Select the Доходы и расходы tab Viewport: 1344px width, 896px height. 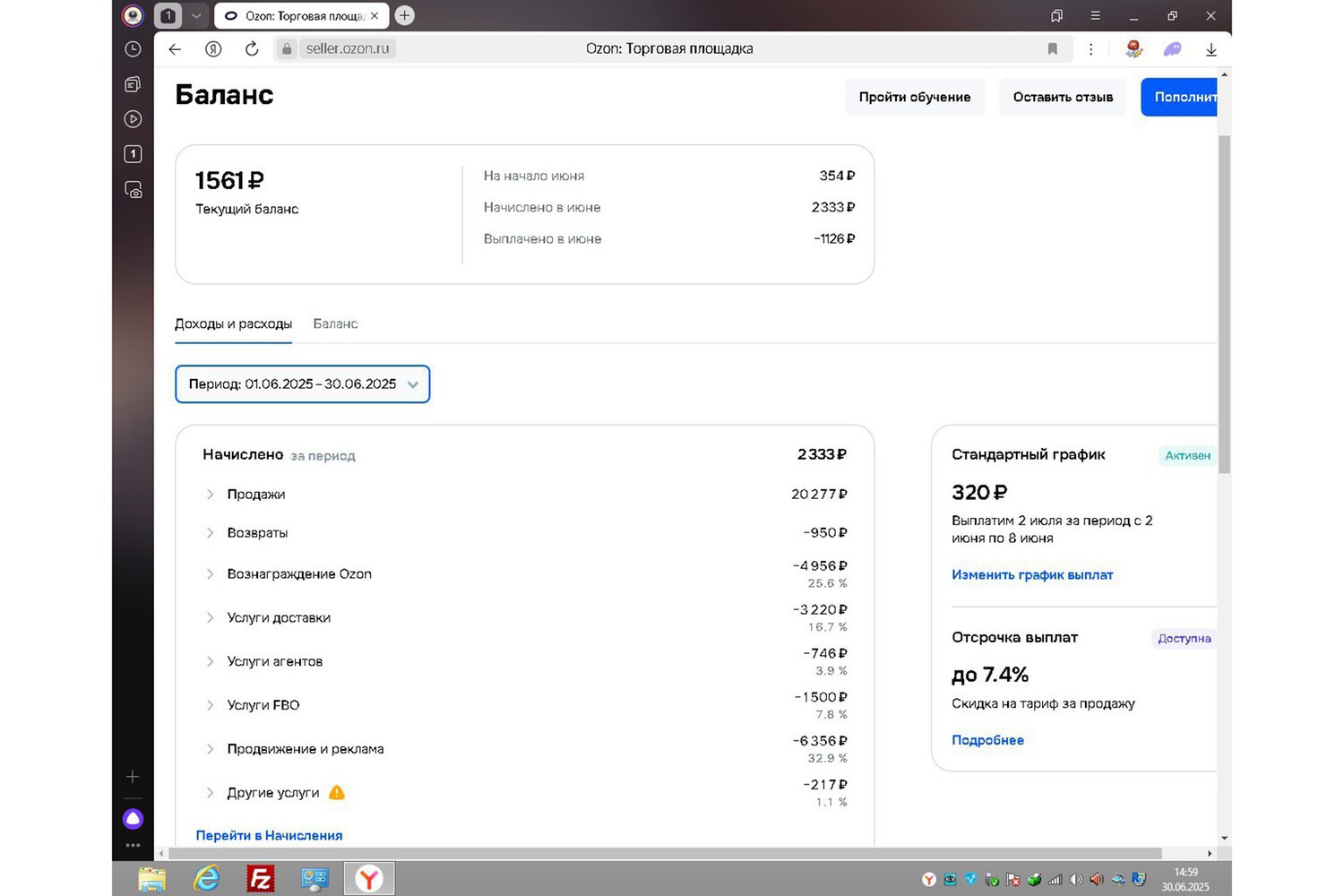pyautogui.click(x=233, y=324)
